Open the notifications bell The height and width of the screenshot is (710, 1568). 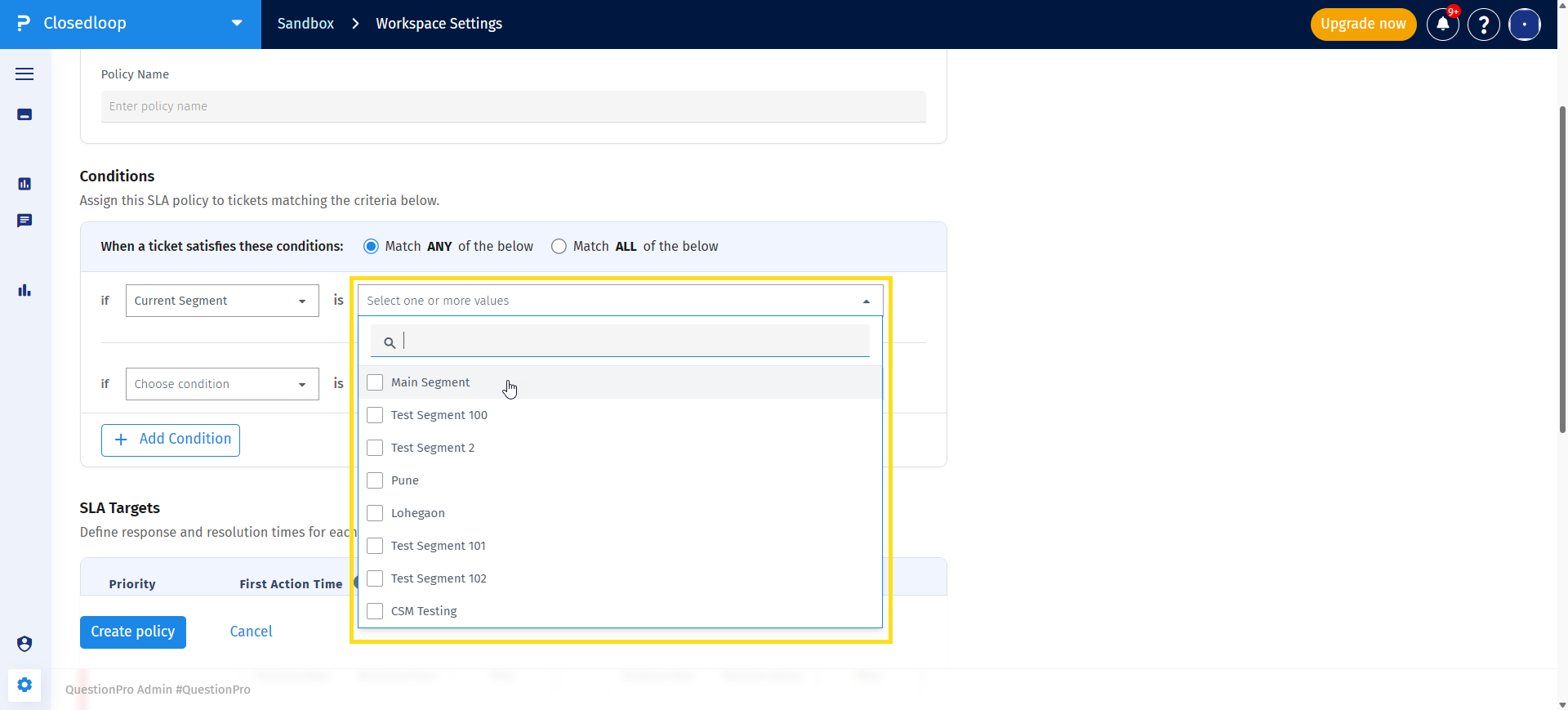[x=1443, y=25]
